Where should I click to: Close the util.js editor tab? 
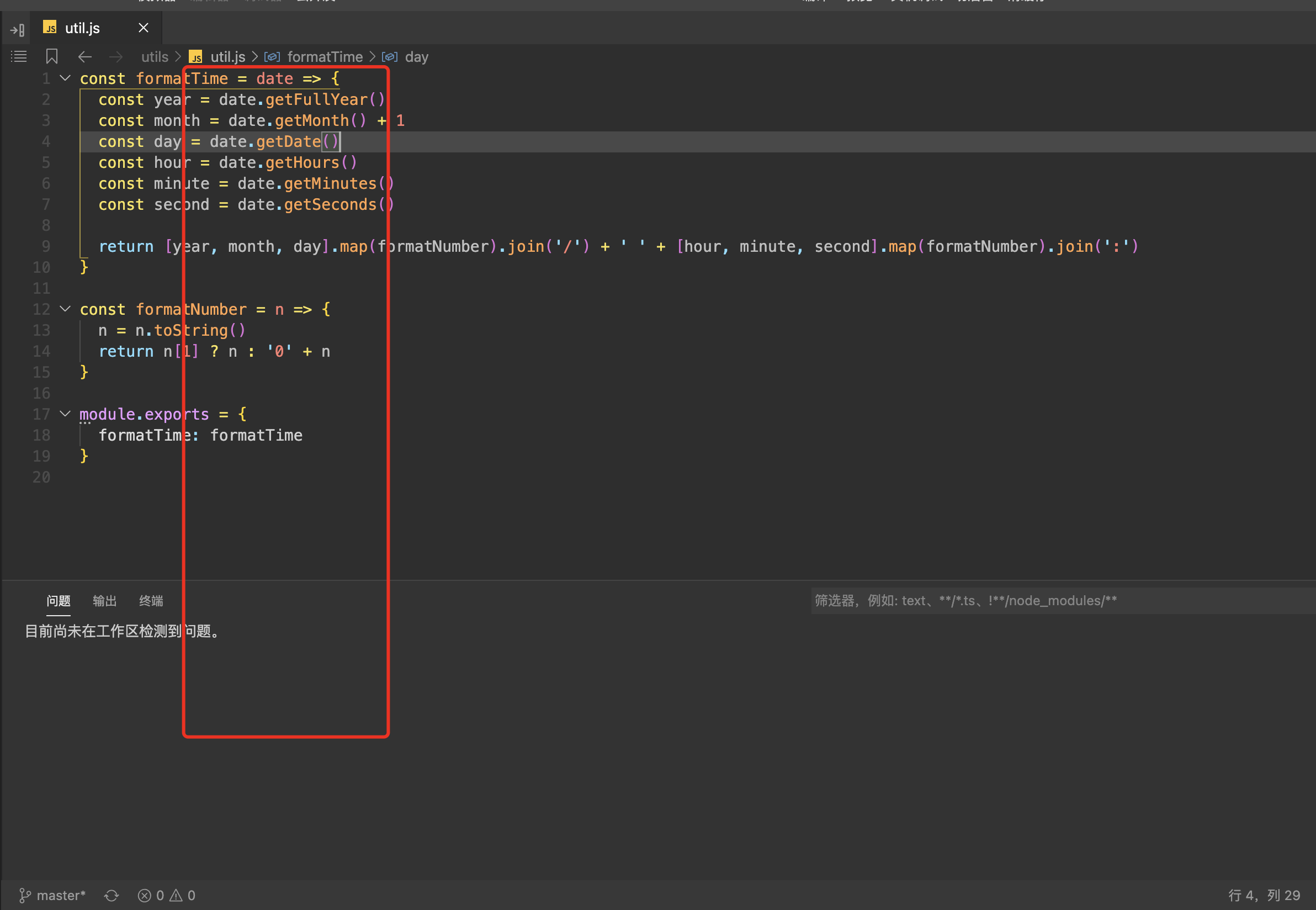144,28
